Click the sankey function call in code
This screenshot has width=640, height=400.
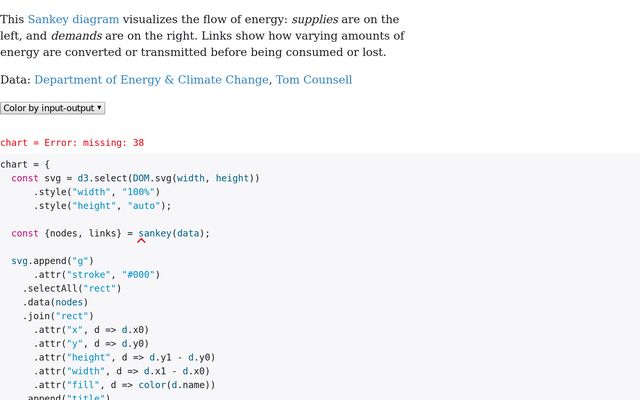click(x=154, y=233)
